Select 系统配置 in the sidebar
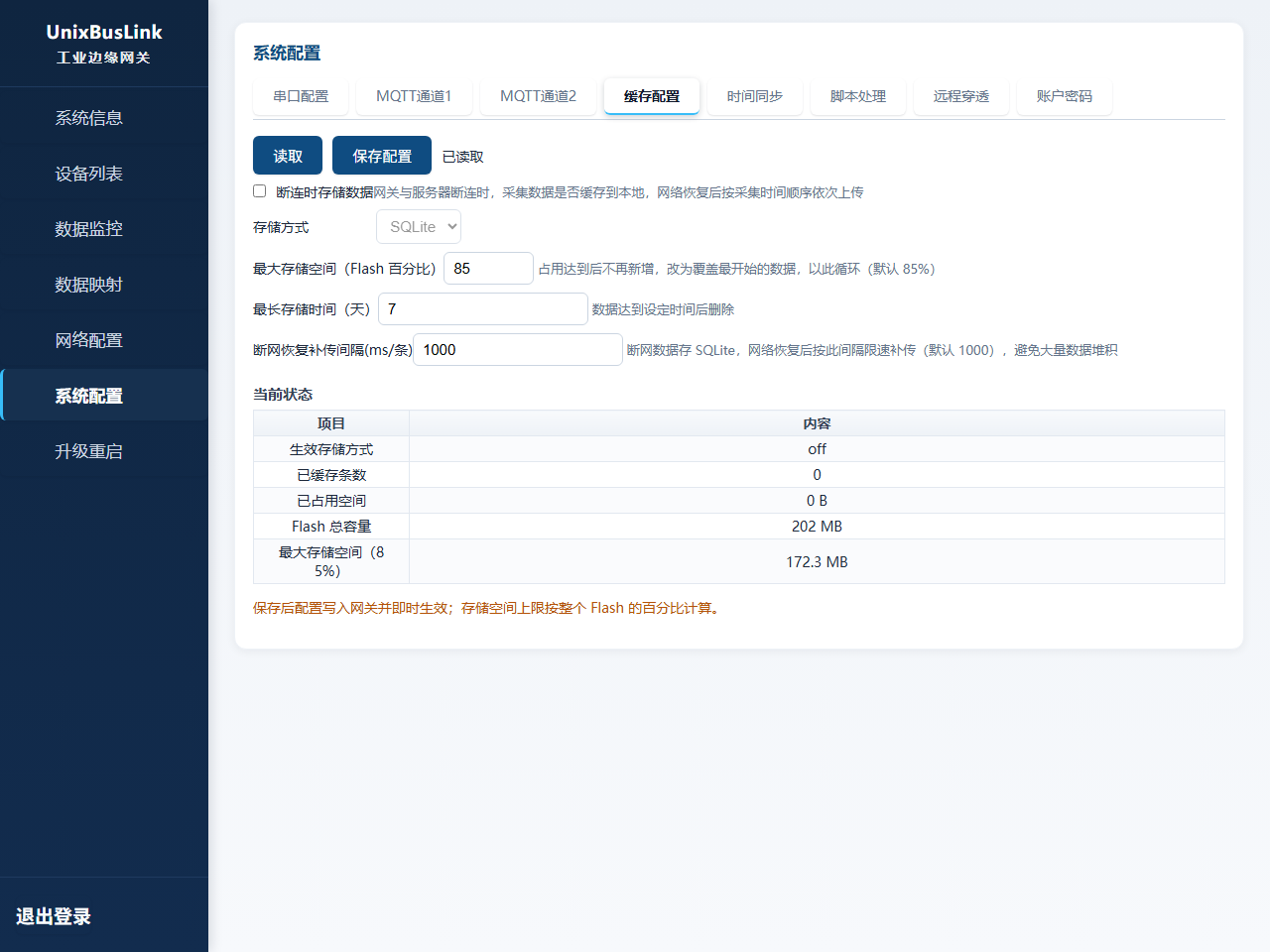 (104, 396)
